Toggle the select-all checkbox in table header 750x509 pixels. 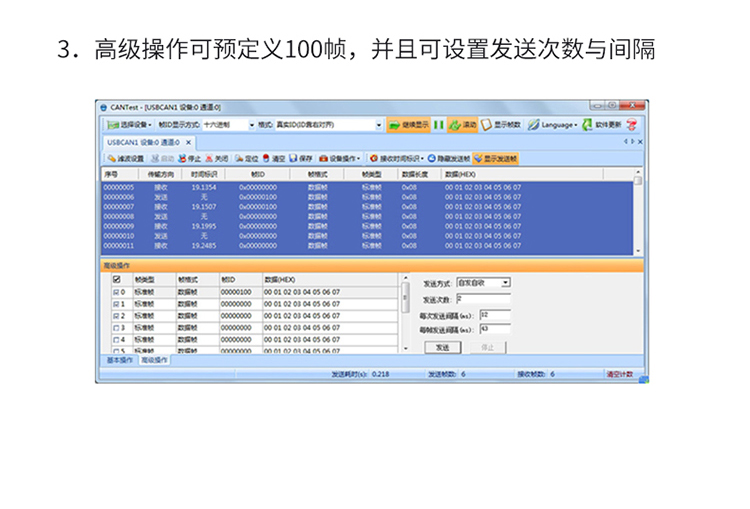(x=117, y=280)
